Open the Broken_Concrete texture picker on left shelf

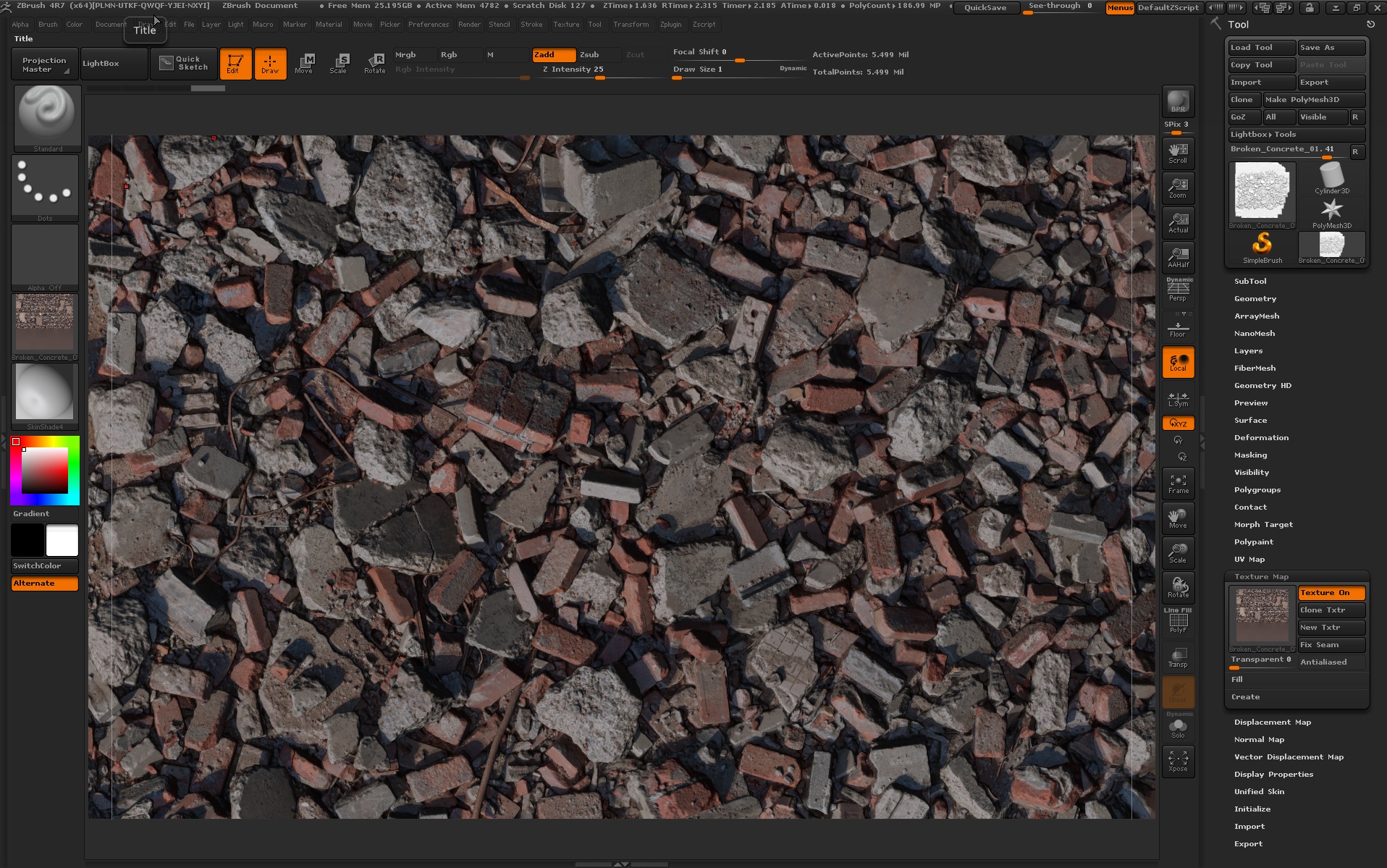[x=45, y=326]
